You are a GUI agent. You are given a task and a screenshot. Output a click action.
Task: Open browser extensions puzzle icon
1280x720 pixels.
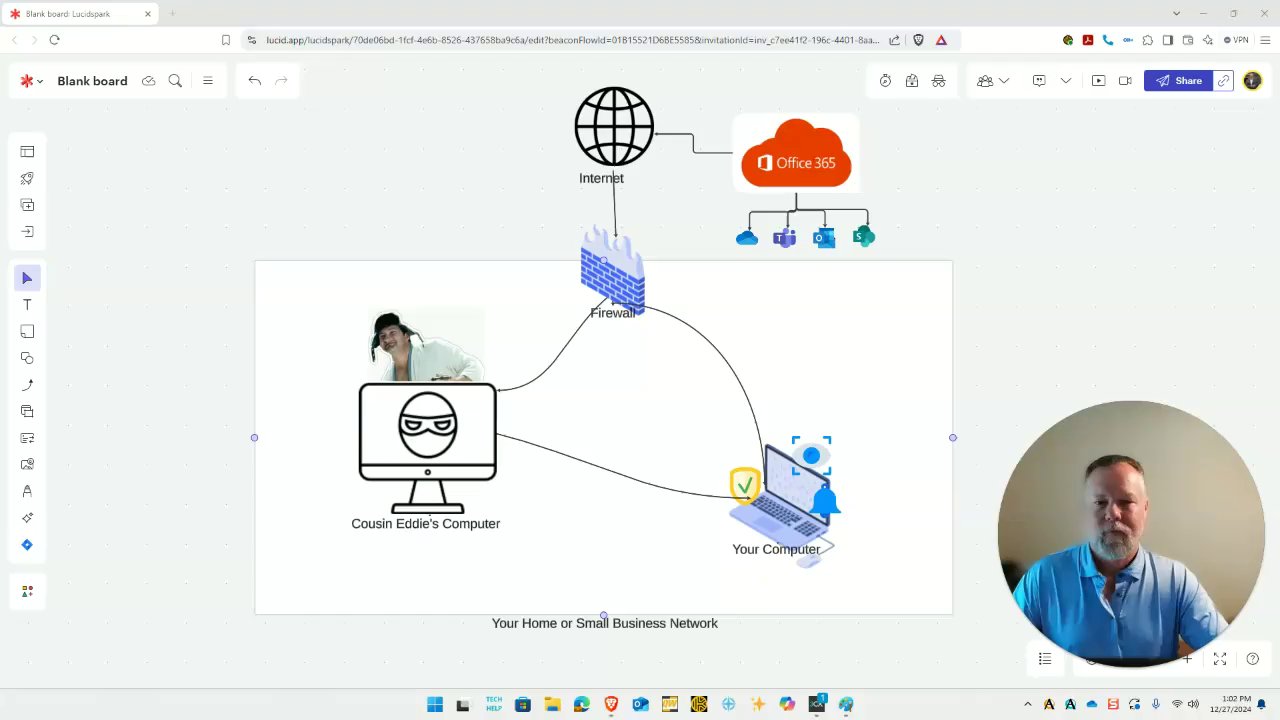click(x=1147, y=40)
